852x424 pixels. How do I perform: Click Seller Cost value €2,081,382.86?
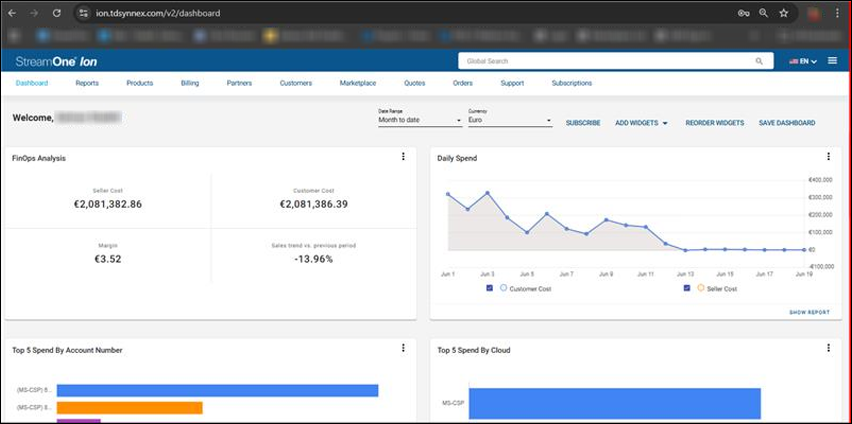pos(108,205)
